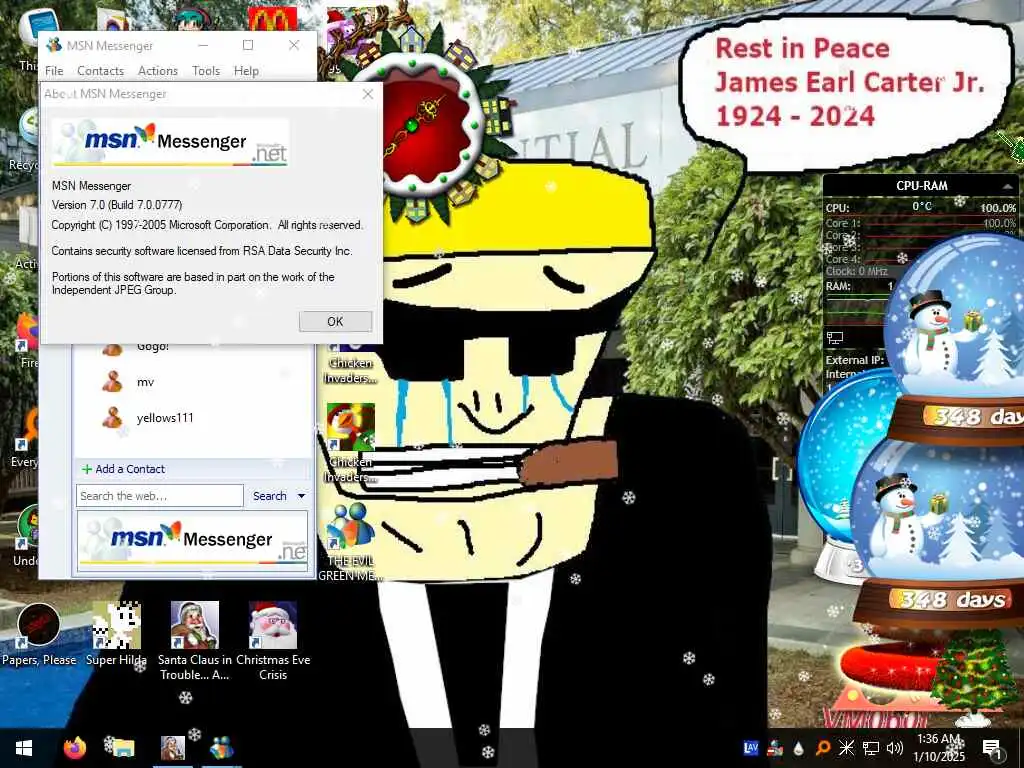Click Add a Contact link
1024x768 pixels.
[130, 469]
